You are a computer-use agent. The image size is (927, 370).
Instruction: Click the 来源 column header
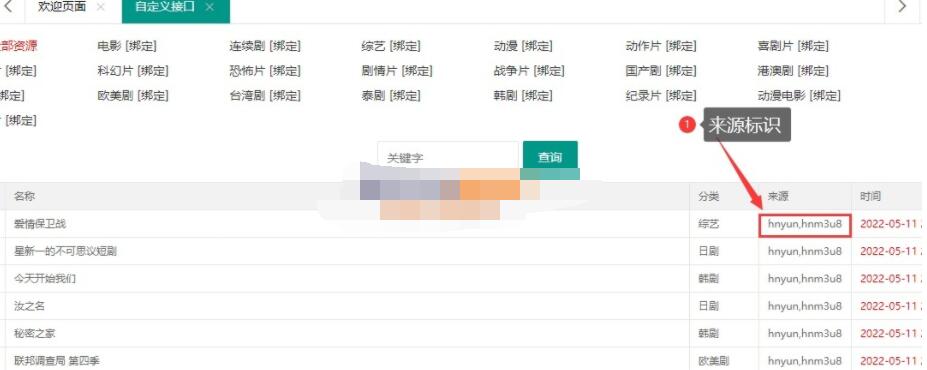coord(779,196)
